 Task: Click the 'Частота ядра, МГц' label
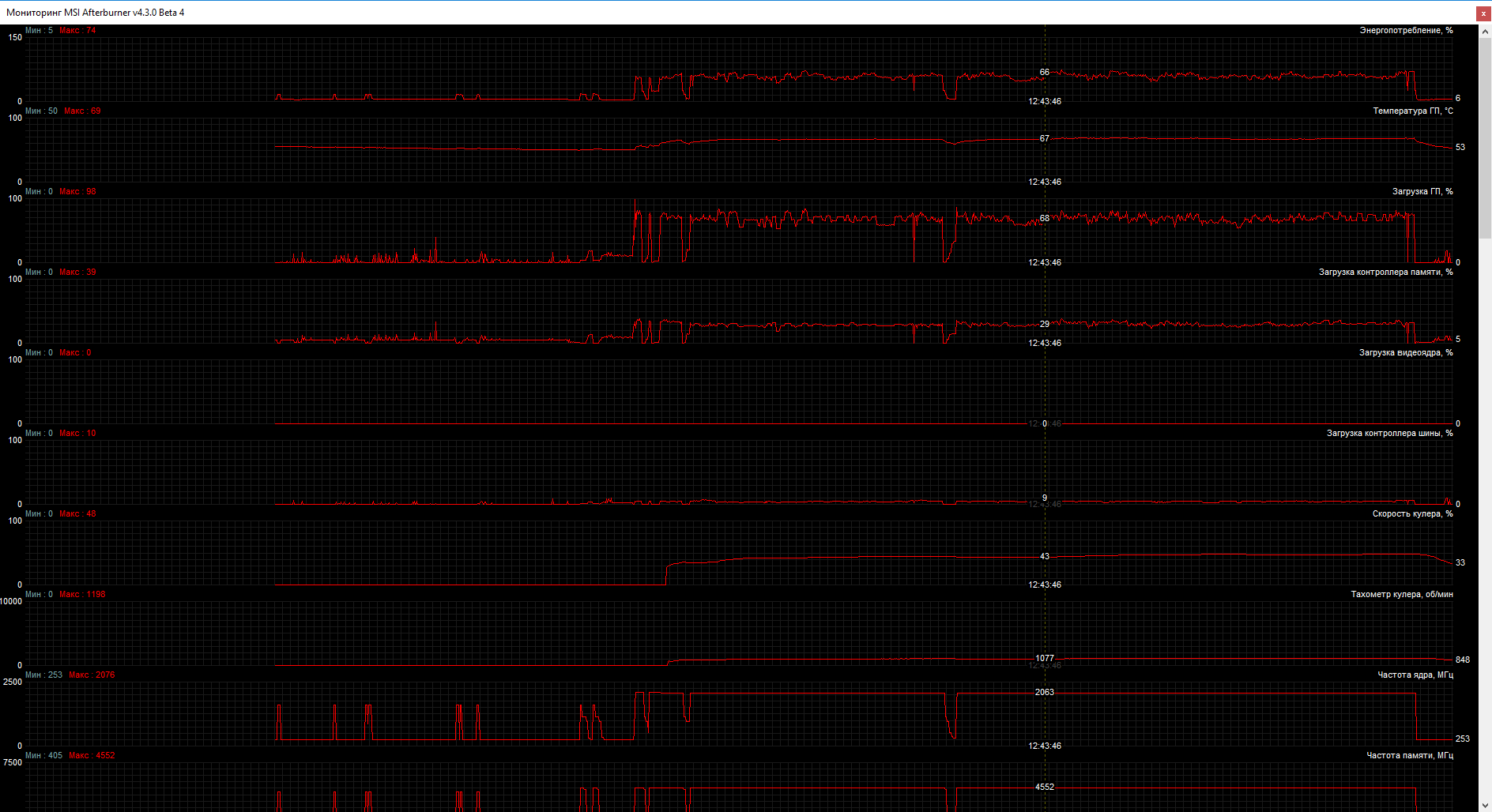(x=1415, y=675)
